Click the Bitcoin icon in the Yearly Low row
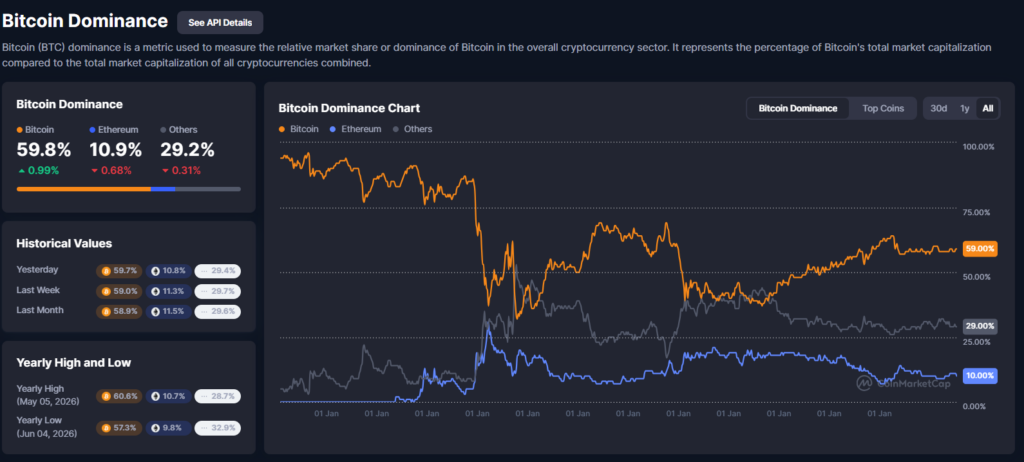Screen dimensions: 1024x462 [106, 428]
